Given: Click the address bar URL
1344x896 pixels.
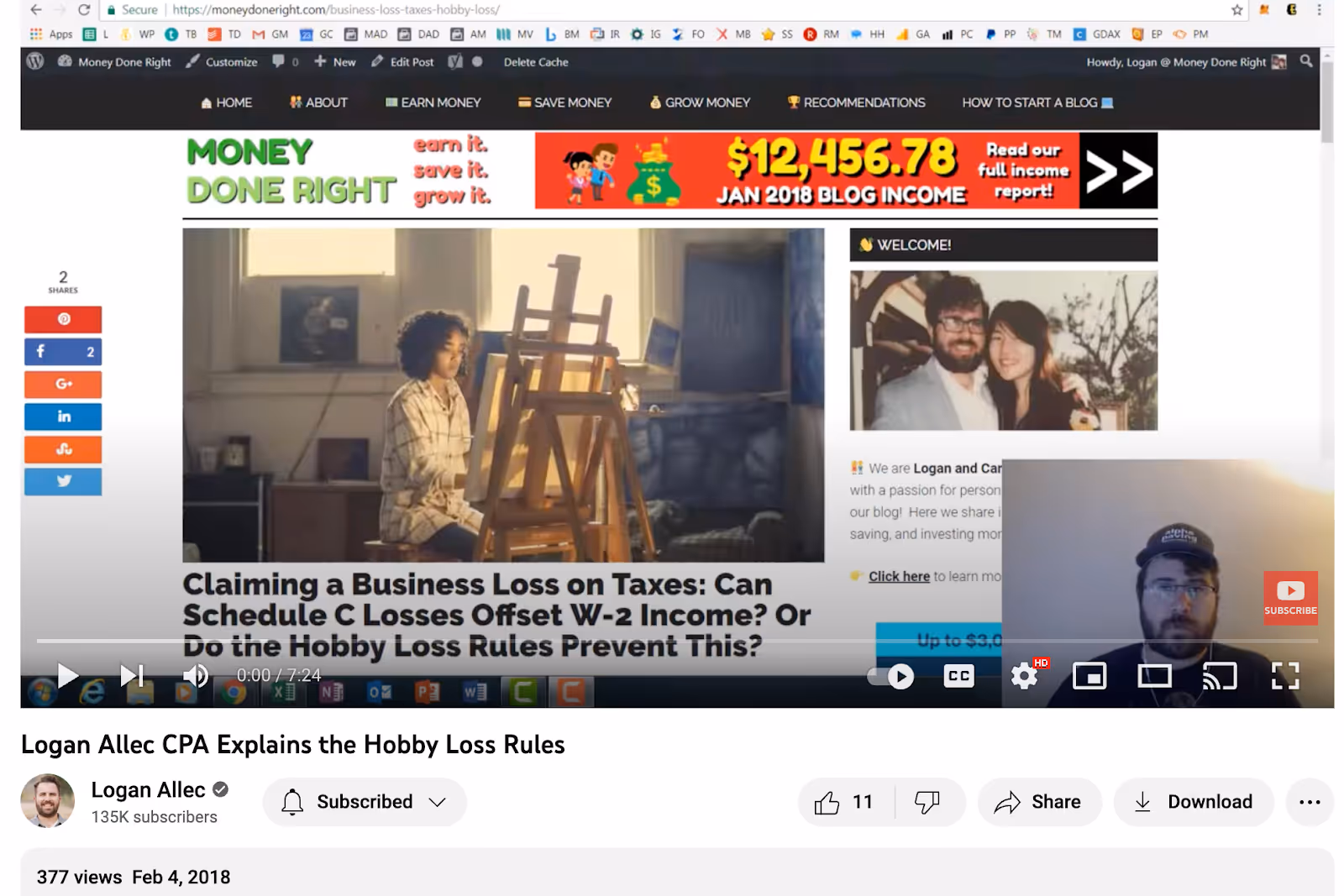Looking at the screenshot, I should click(336, 10).
